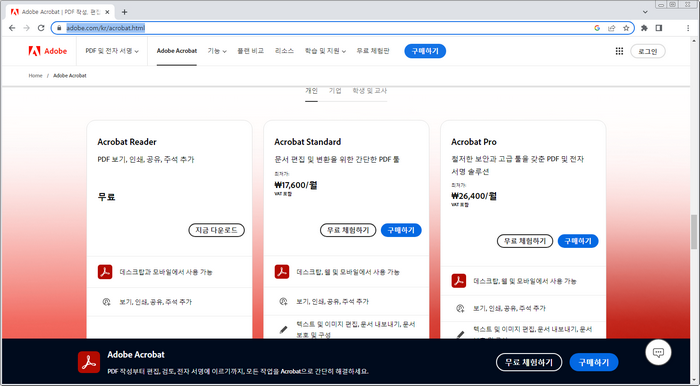Click the tab search chevron in the title bar
The height and width of the screenshot is (386, 700).
click(645, 12)
